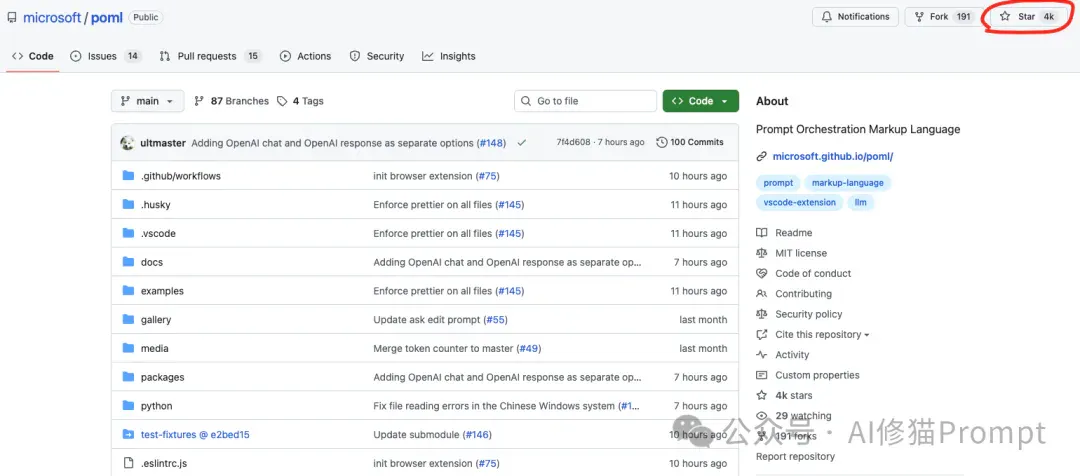Screen dimensions: 1080x476
Task: Open the Actions tab
Action: (305, 56)
